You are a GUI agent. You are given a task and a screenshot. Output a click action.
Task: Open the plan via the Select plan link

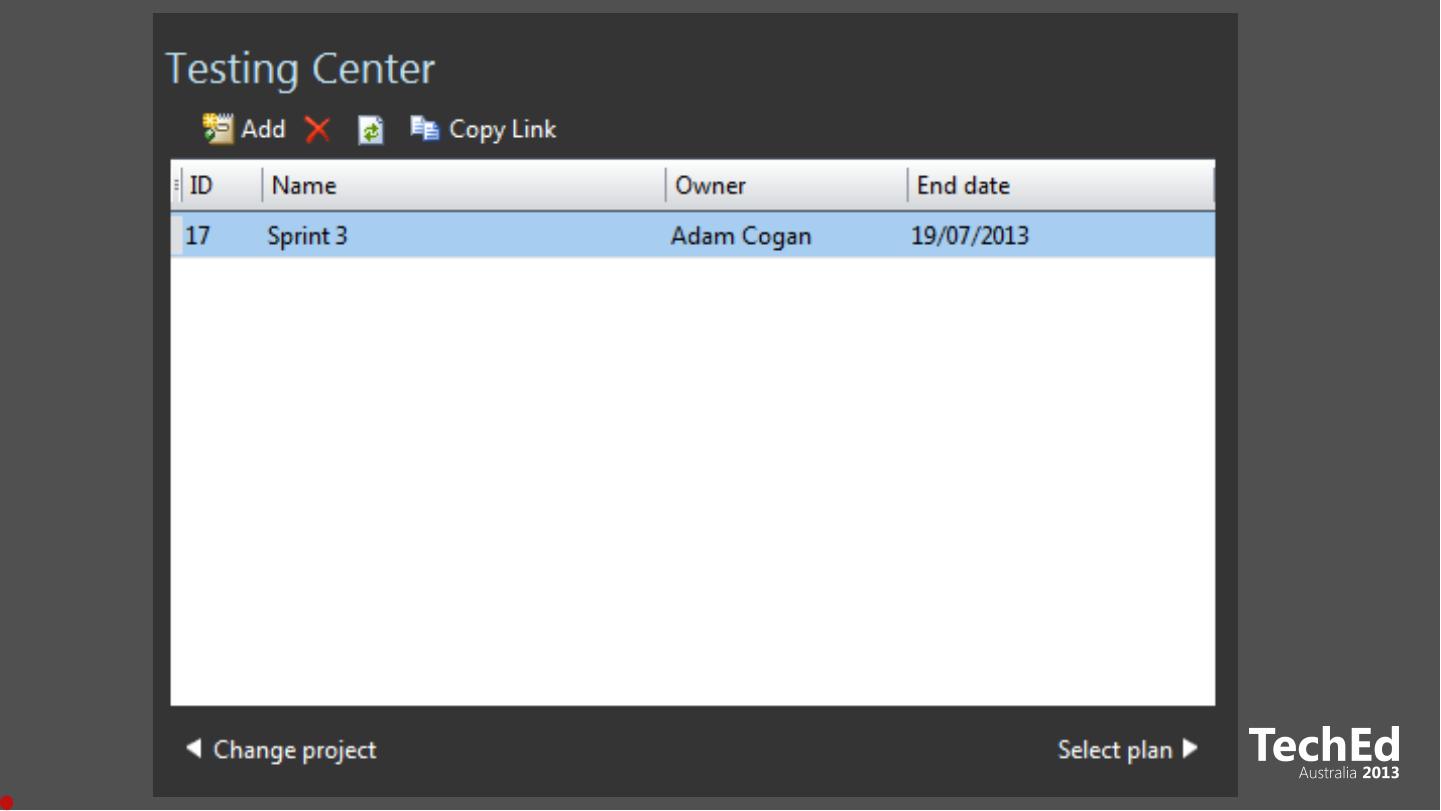(1114, 750)
